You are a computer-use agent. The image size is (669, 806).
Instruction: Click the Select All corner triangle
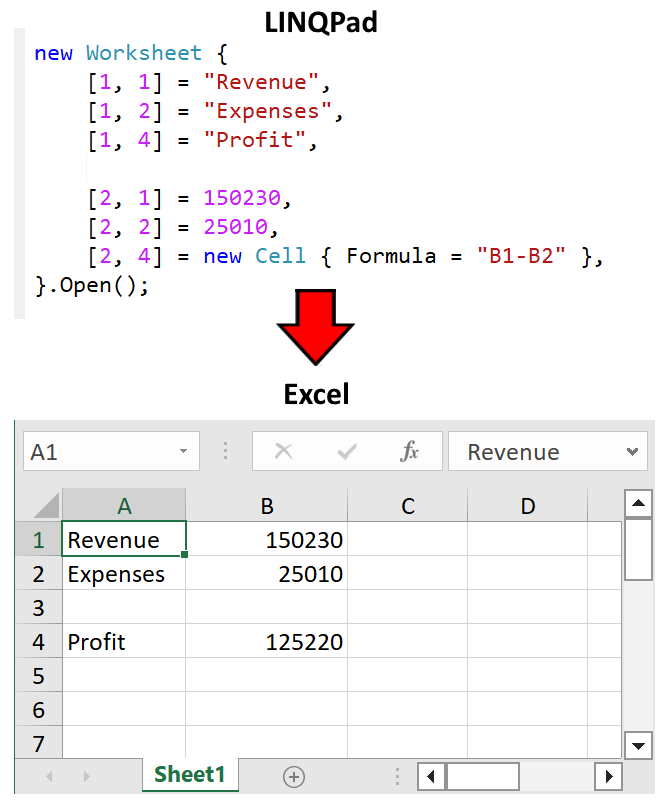(x=47, y=505)
